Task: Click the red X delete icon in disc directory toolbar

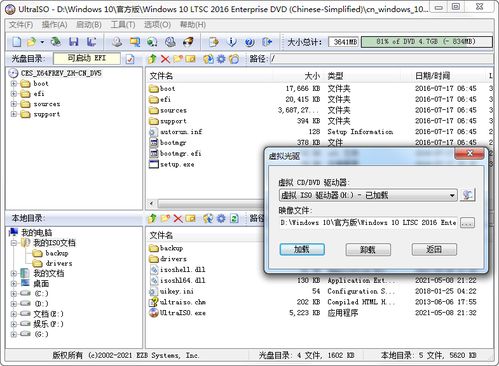Action: pos(165,59)
